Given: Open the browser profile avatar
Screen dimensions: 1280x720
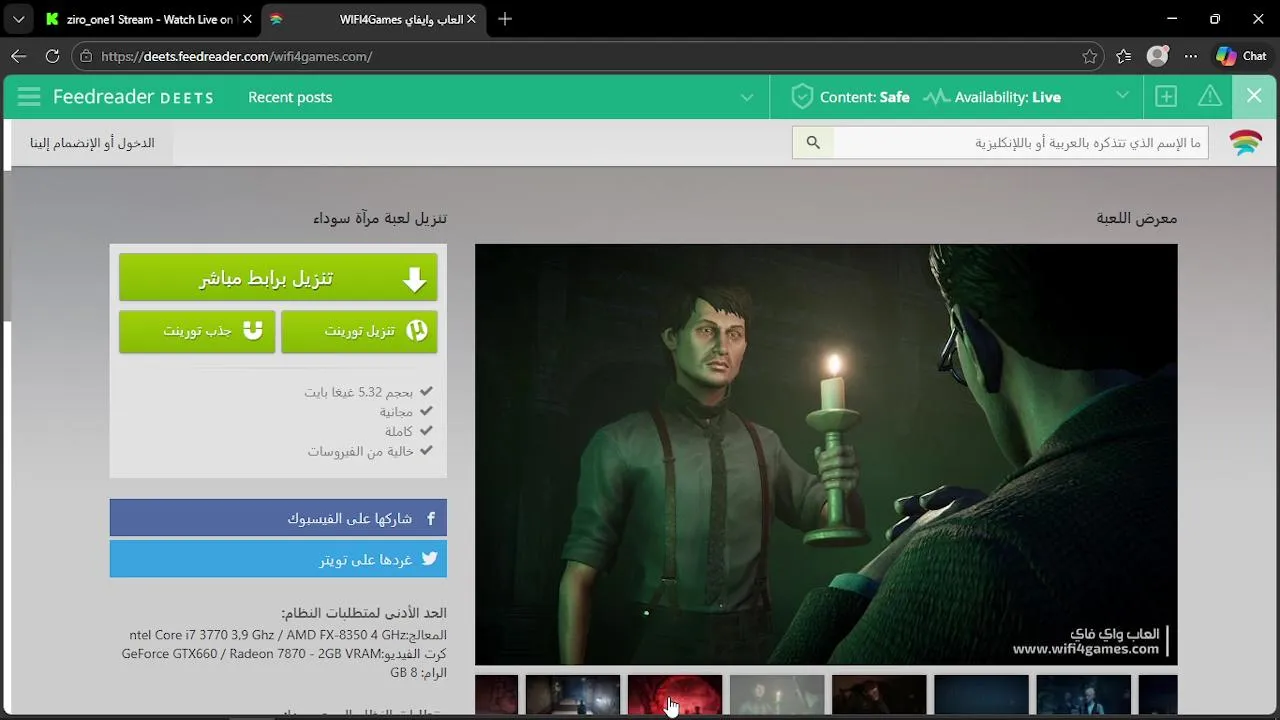Looking at the screenshot, I should [1157, 56].
